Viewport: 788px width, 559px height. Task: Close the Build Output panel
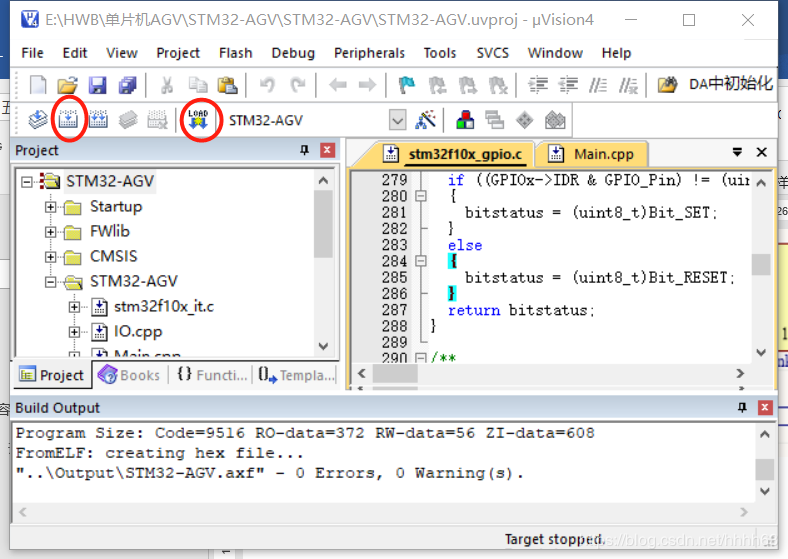click(x=765, y=407)
